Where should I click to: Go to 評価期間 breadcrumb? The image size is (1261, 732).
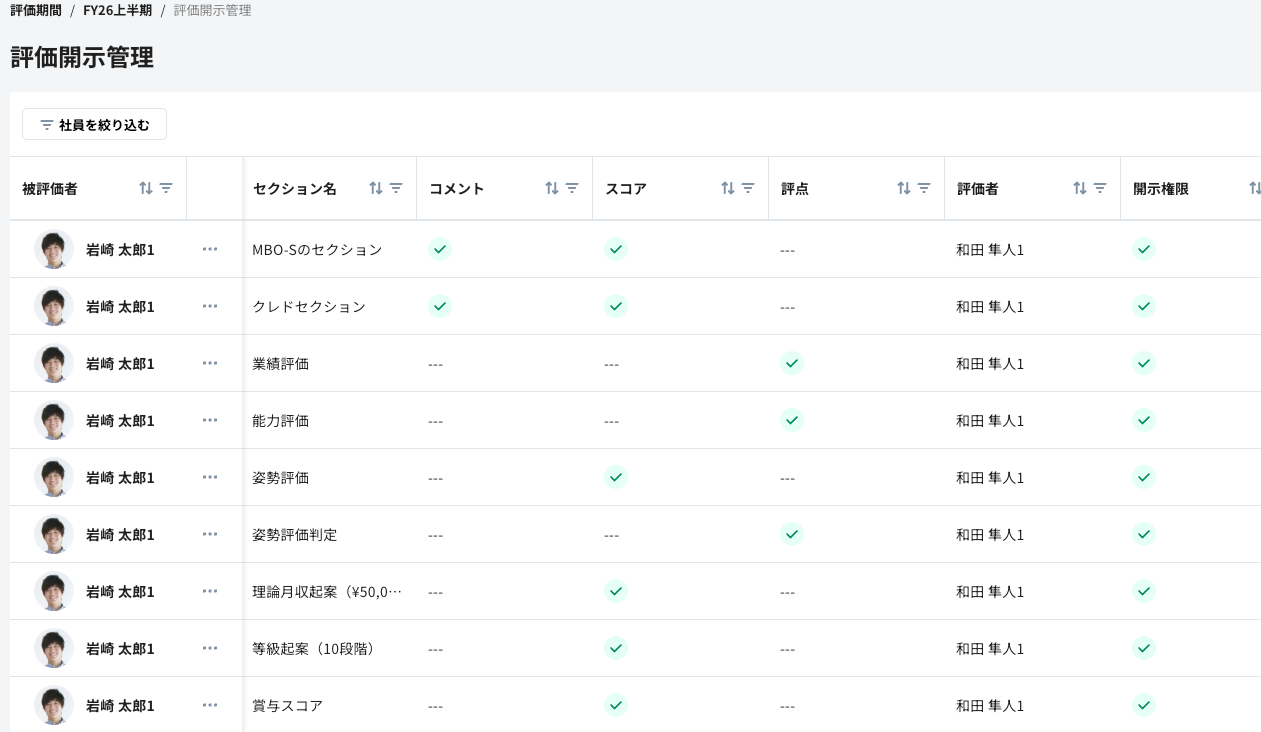(x=36, y=10)
